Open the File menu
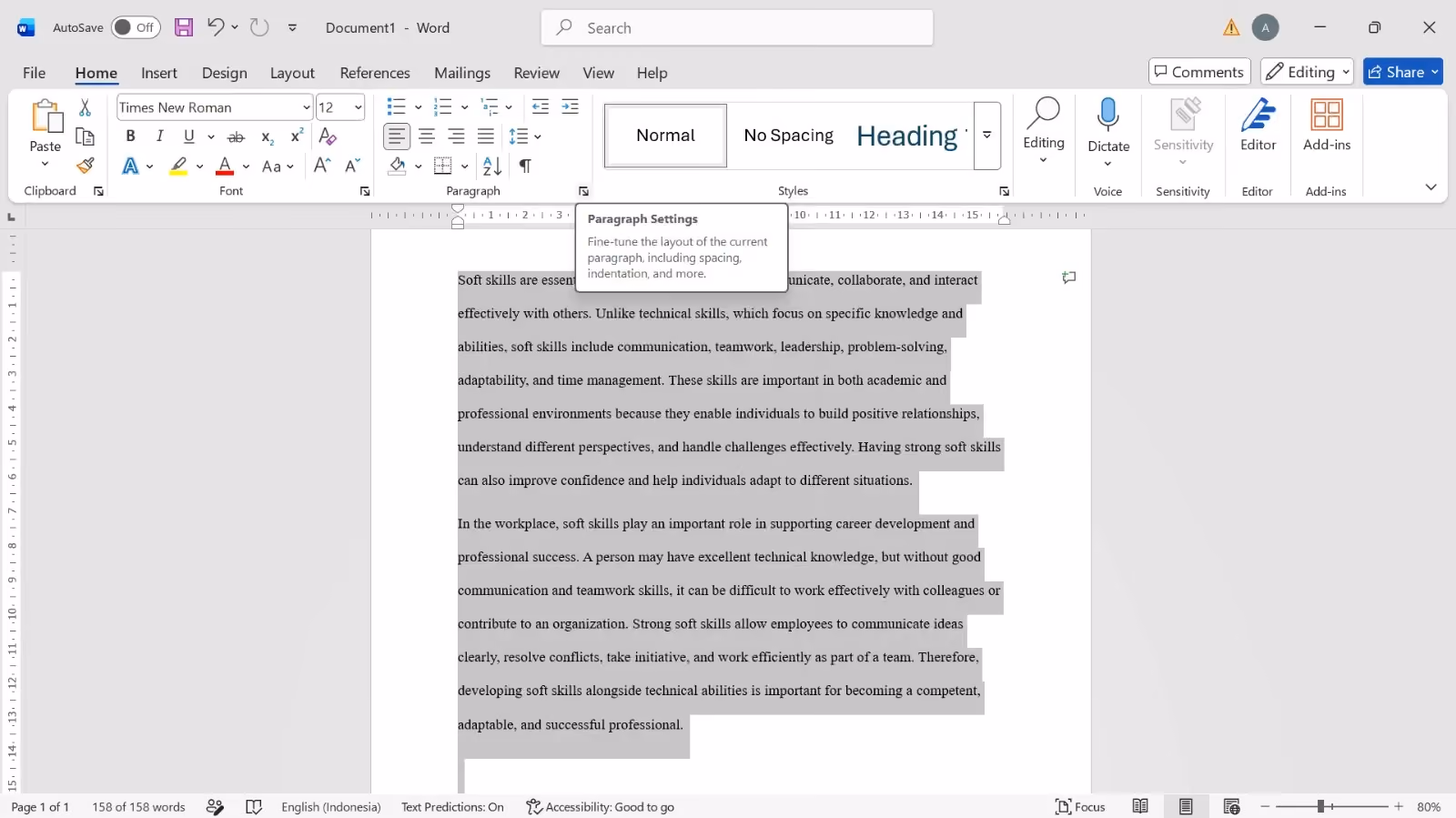 (35, 73)
